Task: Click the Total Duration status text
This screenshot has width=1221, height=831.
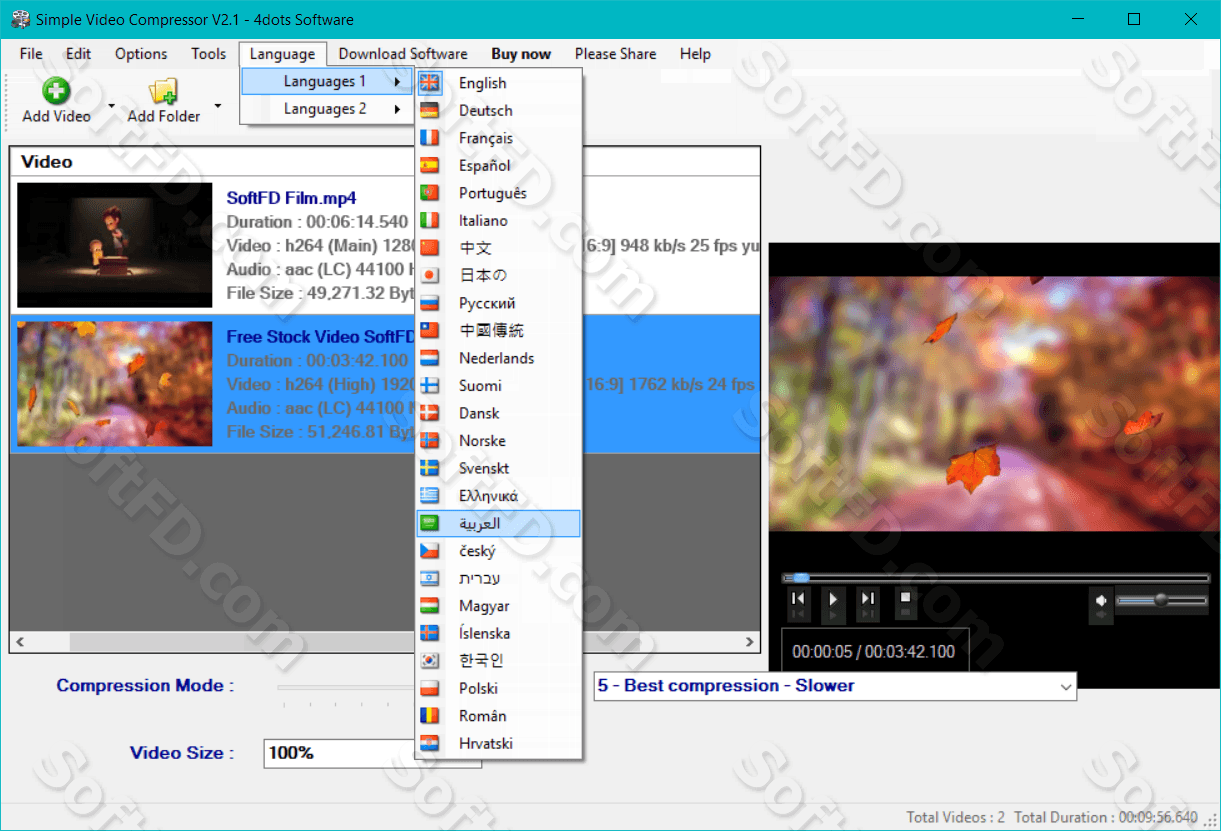Action: click(x=1105, y=817)
